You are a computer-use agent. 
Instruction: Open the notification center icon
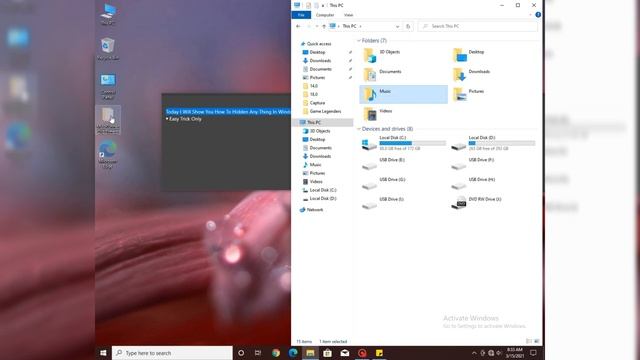[533, 353]
